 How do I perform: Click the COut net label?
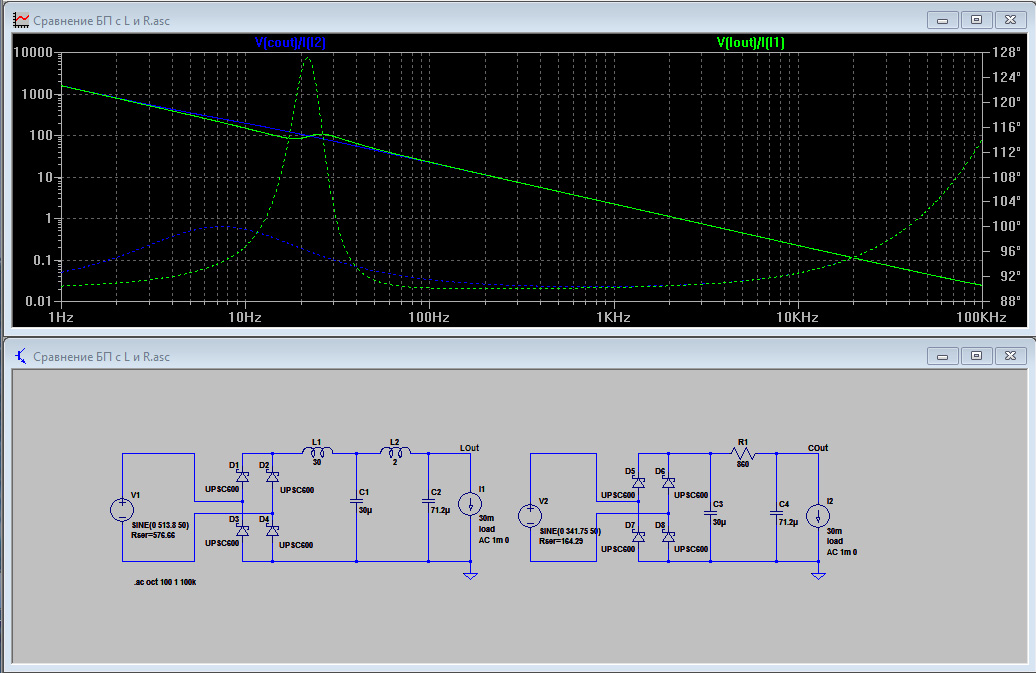click(818, 447)
